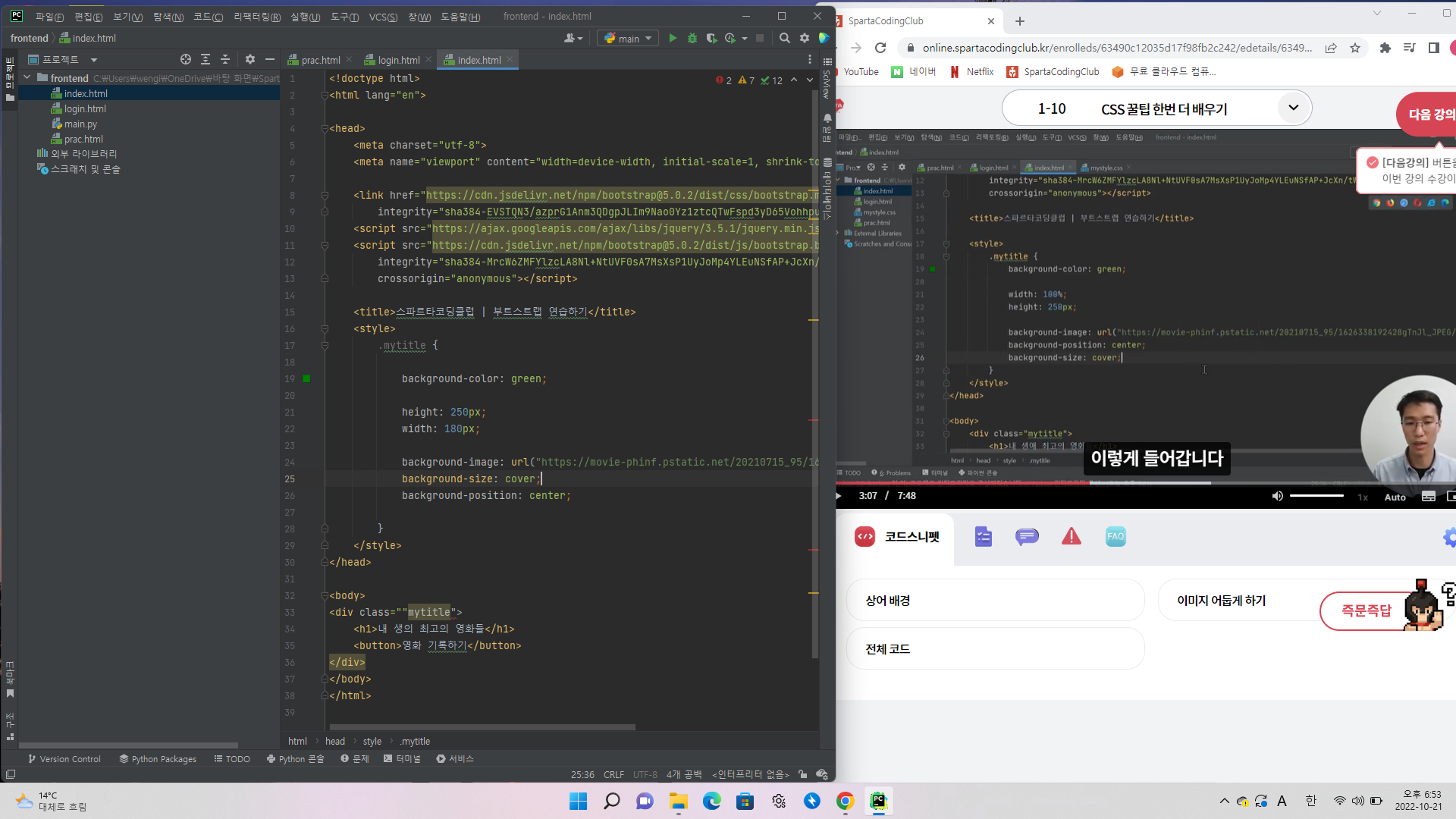Open video quality Auto selector
The height and width of the screenshot is (819, 1456).
point(1395,497)
